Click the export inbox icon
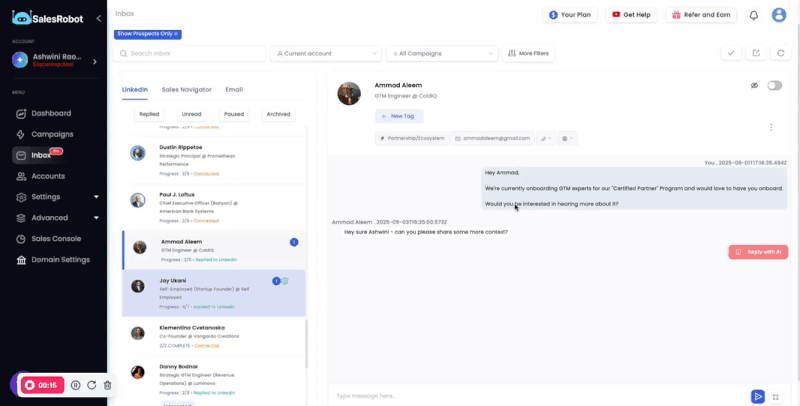This screenshot has width=800, height=406. click(756, 53)
